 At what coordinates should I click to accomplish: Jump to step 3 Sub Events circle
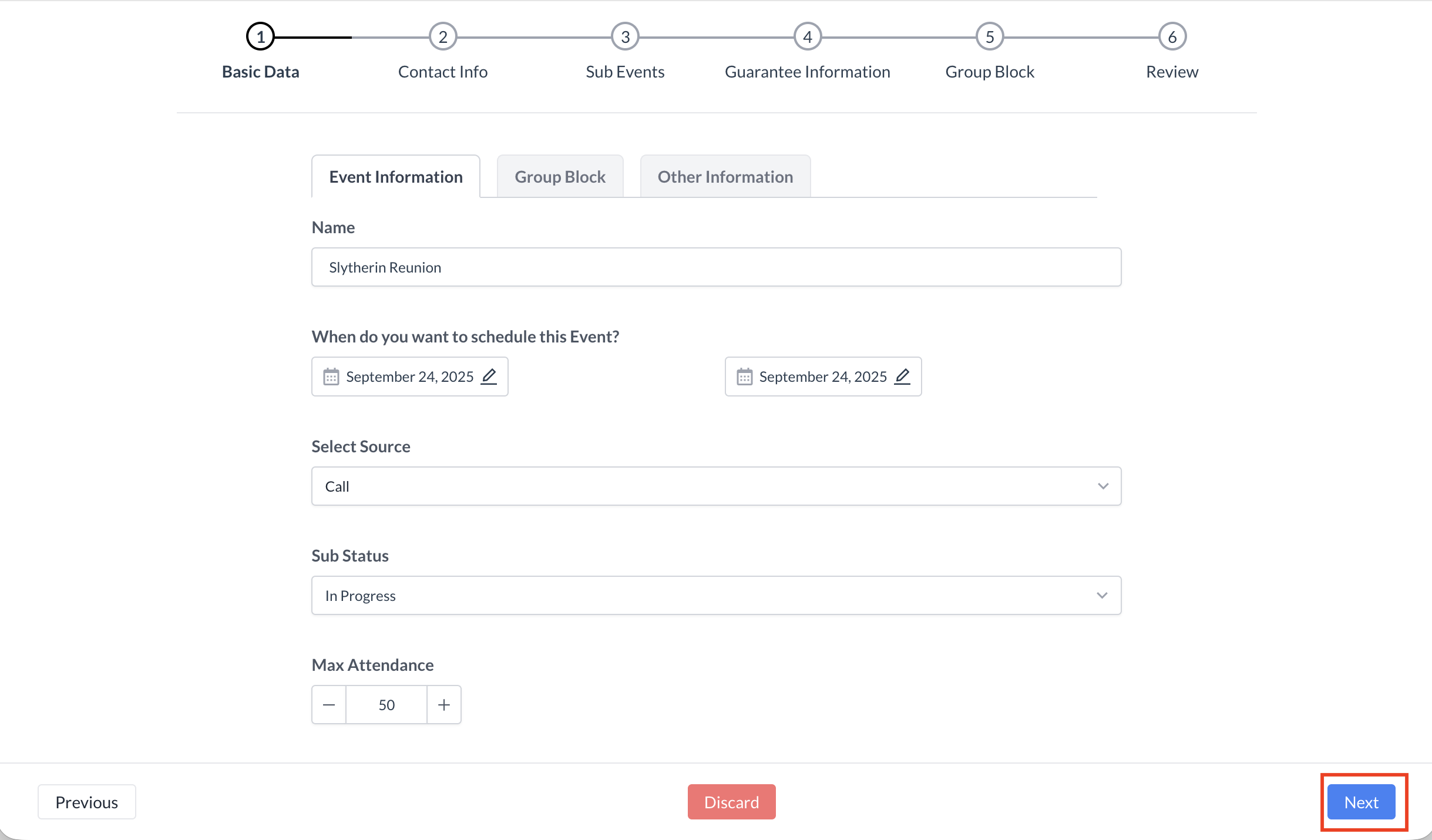click(625, 37)
